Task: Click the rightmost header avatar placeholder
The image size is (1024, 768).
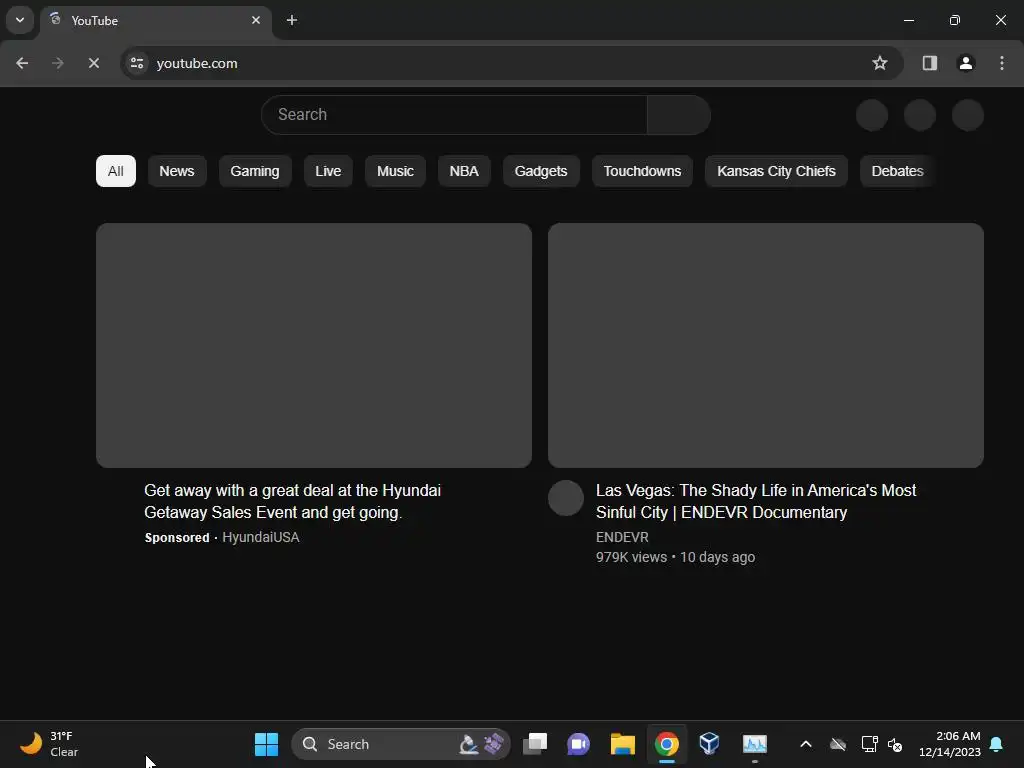Action: 967,115
